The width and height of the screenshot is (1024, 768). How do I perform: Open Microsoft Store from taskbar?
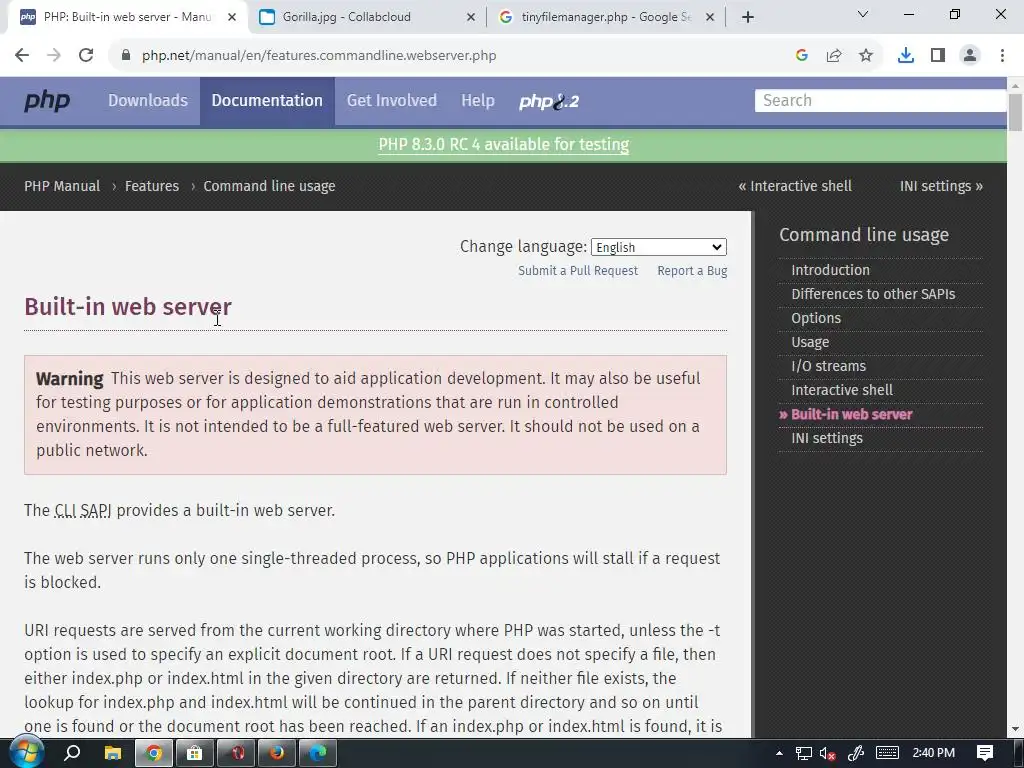coord(195,753)
